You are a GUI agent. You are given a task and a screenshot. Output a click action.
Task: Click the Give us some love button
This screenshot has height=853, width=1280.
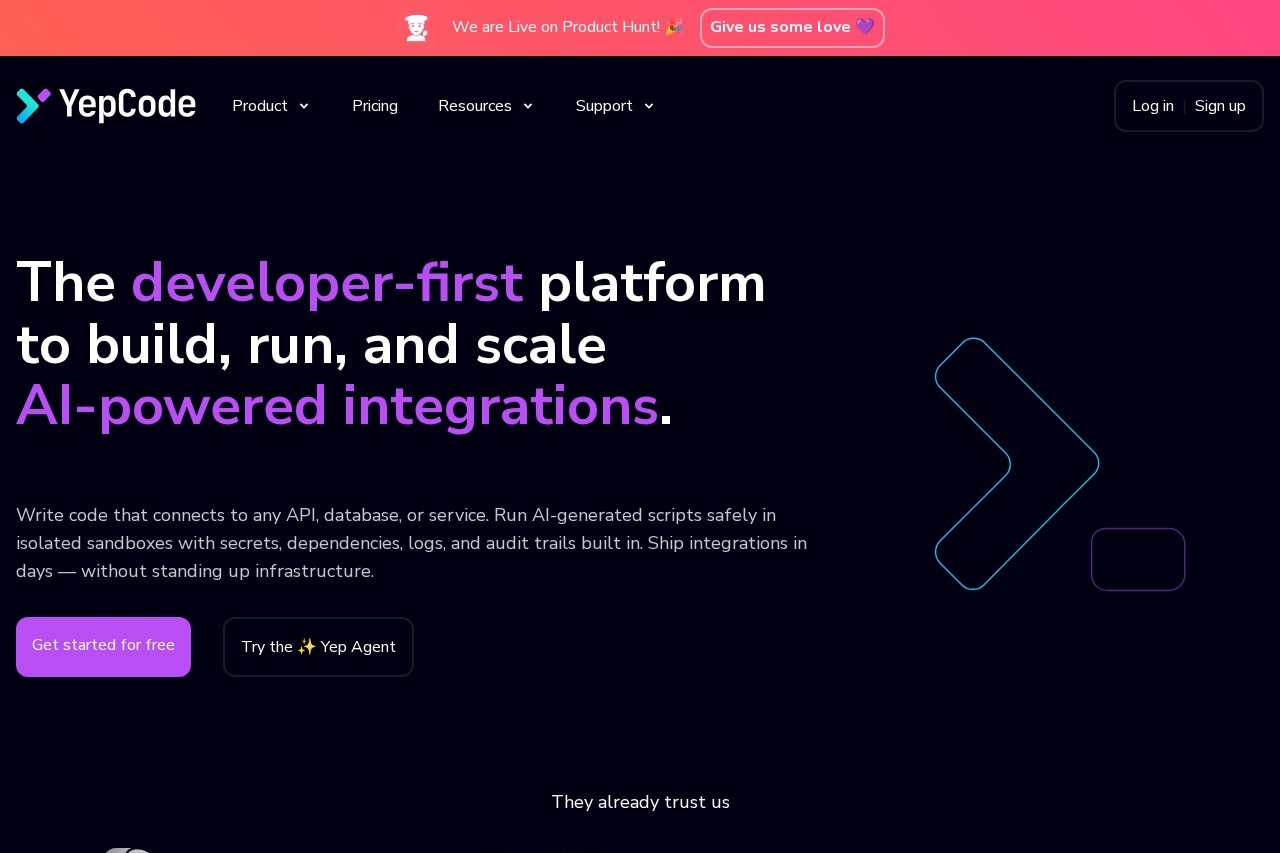(x=792, y=27)
